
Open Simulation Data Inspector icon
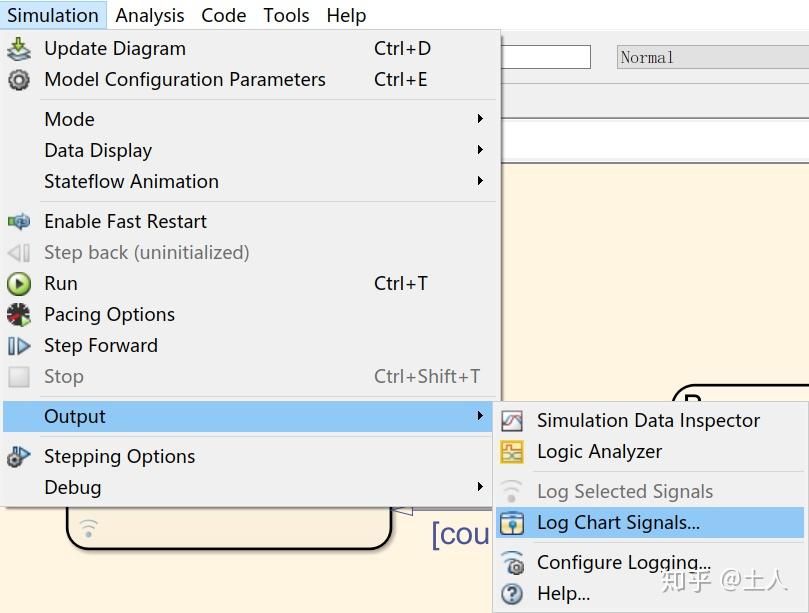point(512,421)
